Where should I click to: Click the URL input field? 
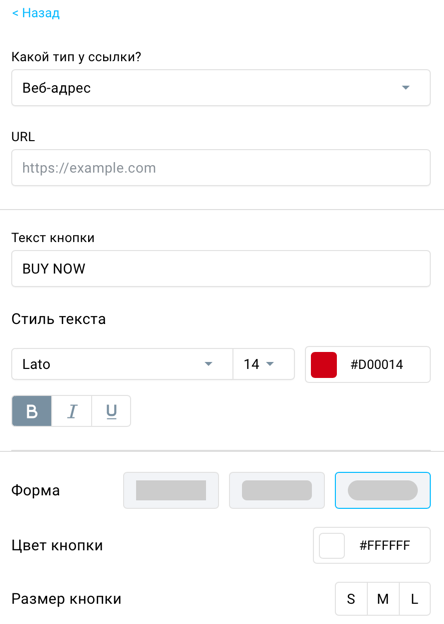[221, 168]
